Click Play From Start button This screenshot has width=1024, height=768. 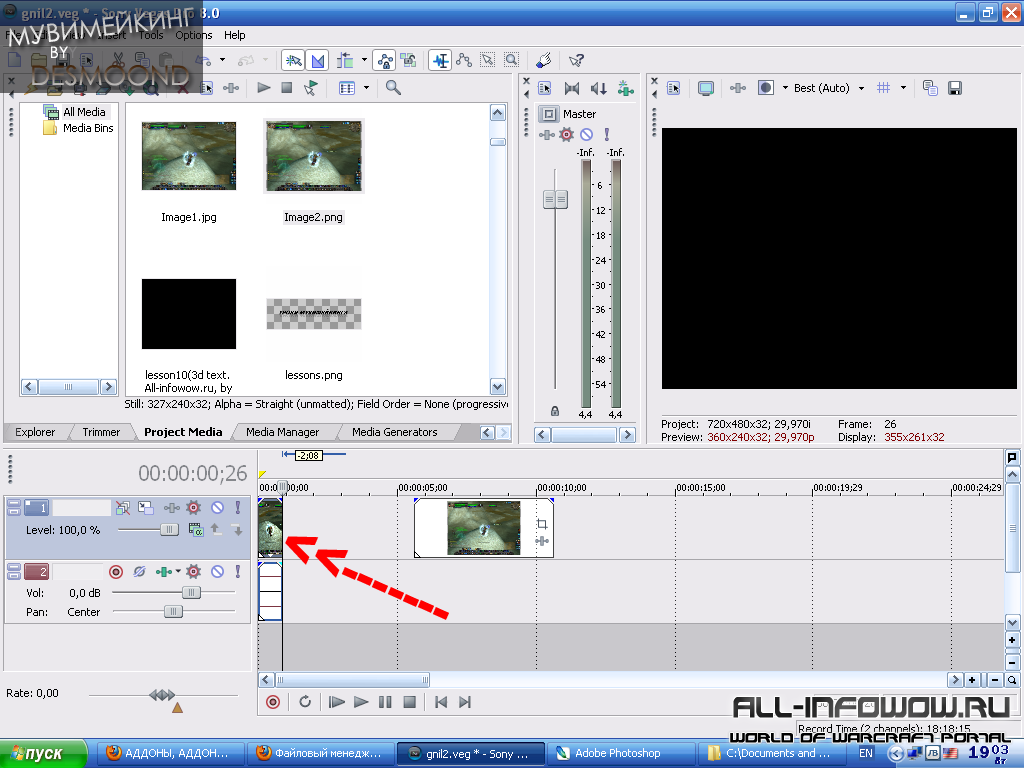pyautogui.click(x=336, y=702)
